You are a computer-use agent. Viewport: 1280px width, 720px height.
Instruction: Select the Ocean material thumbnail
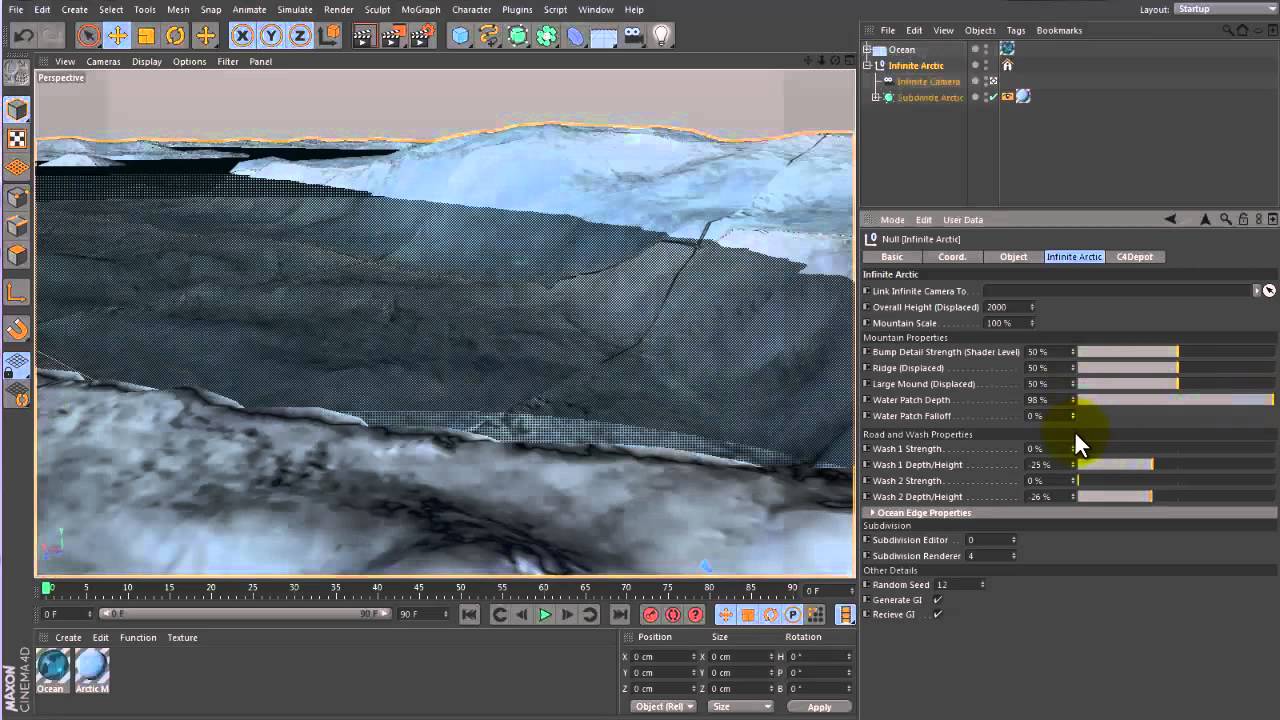pyautogui.click(x=52, y=666)
